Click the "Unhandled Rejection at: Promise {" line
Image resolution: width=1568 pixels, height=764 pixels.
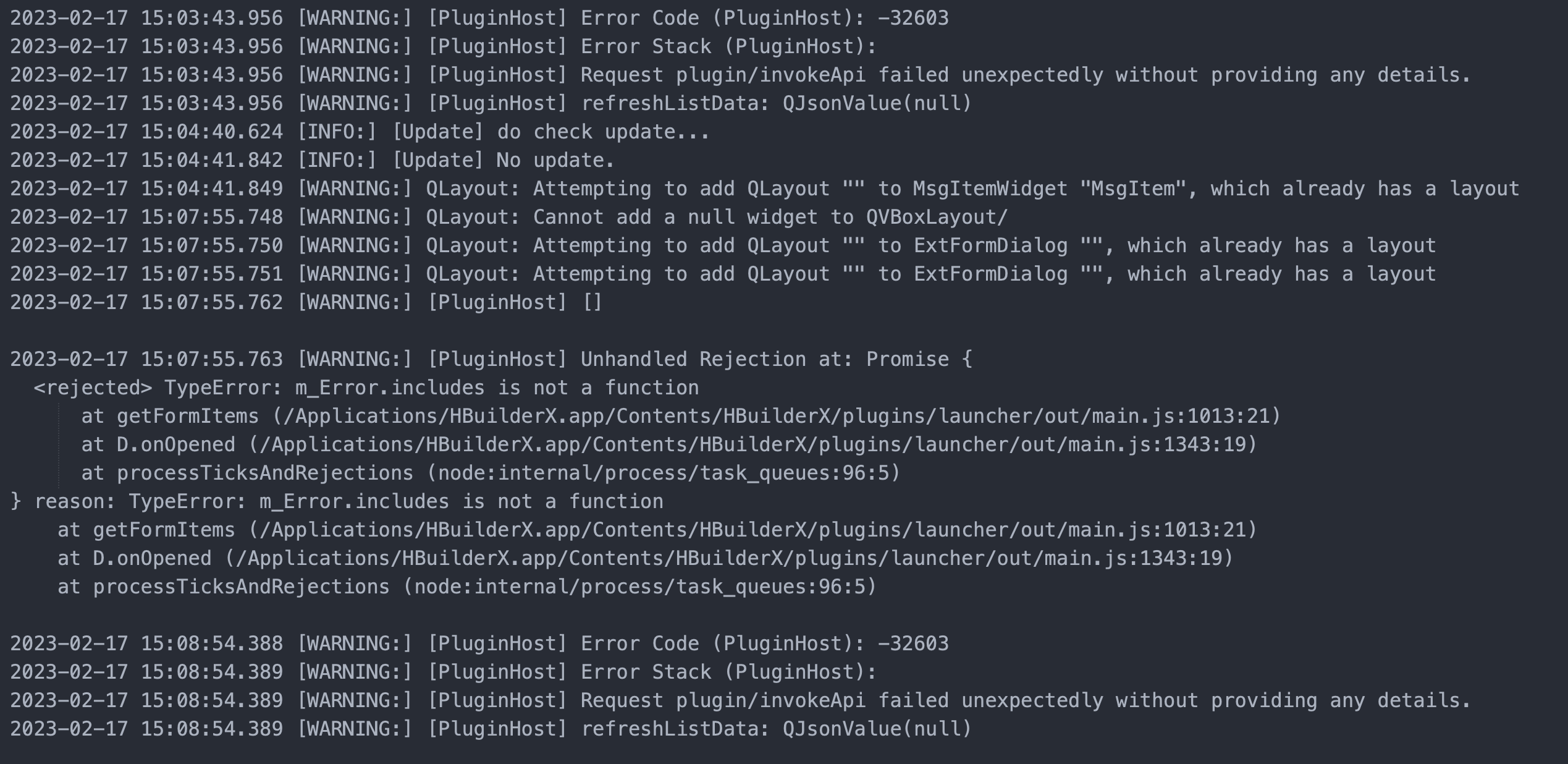(x=491, y=359)
